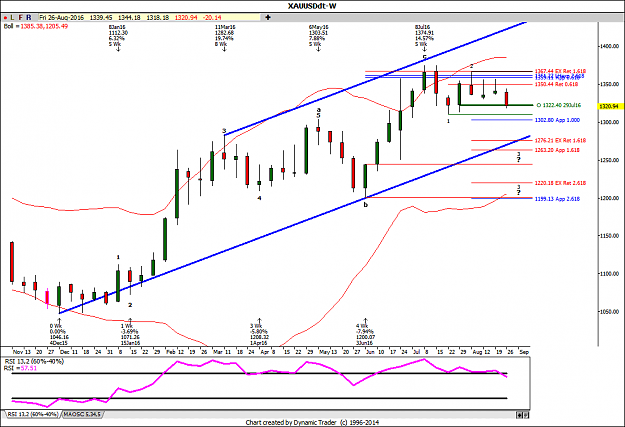Click the 8Jul16 1374.91 swing high annotation

[x=424, y=36]
